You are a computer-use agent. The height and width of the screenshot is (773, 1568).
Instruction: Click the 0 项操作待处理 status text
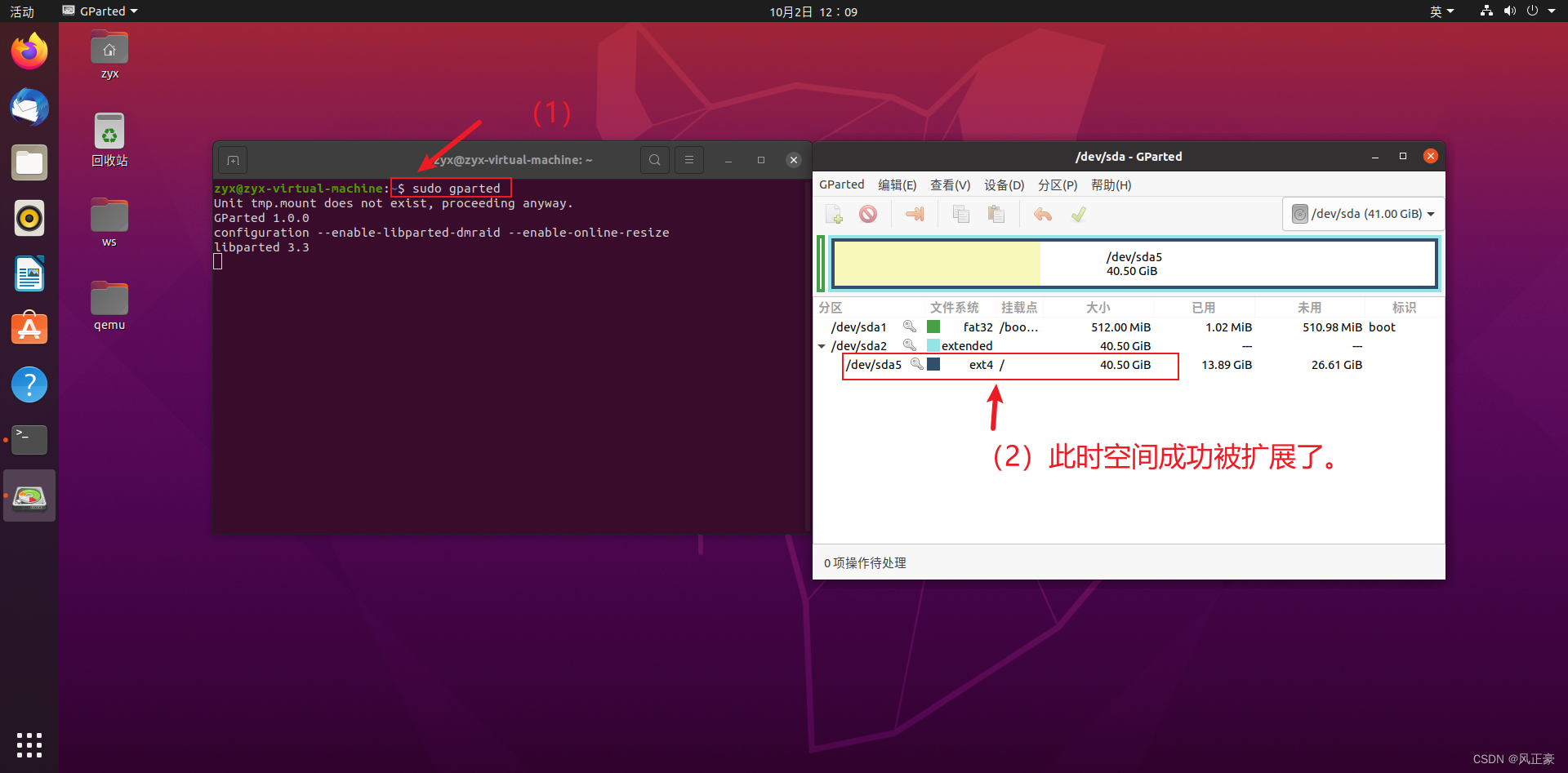865,563
